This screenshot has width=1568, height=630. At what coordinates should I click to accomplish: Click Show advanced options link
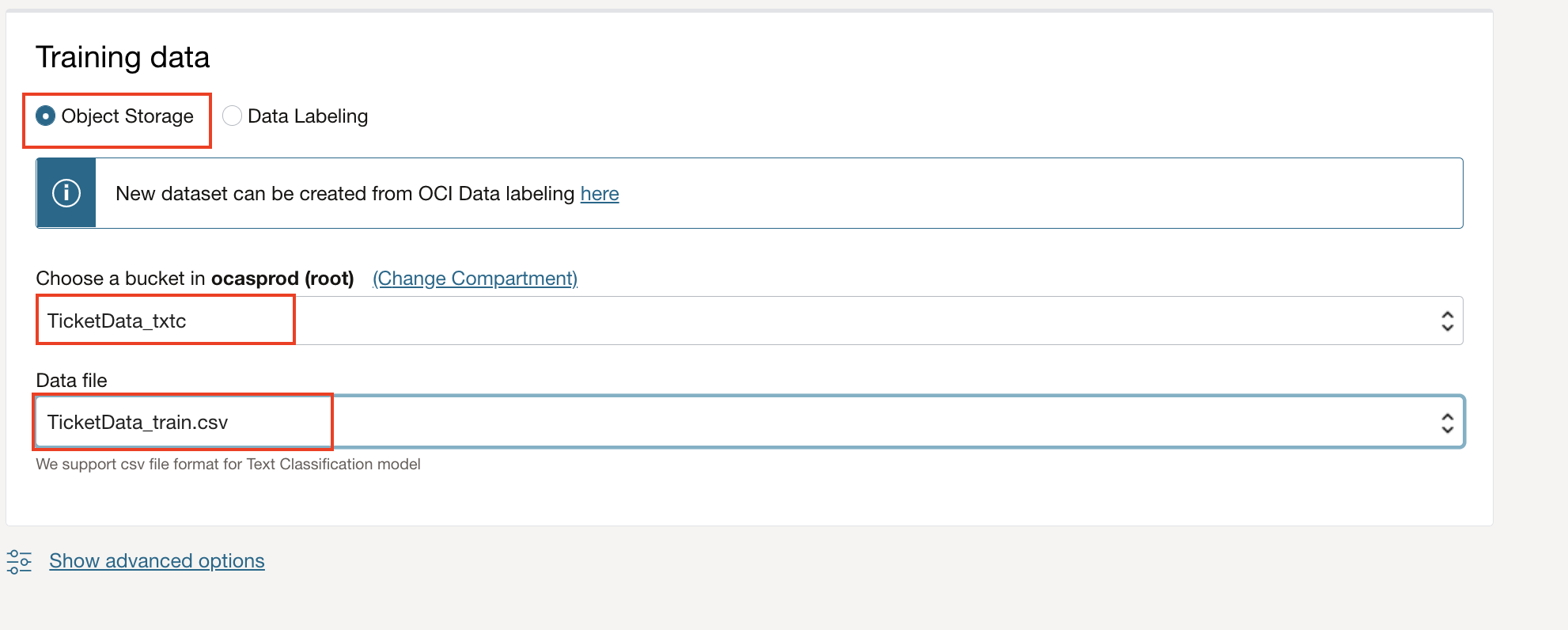157,561
